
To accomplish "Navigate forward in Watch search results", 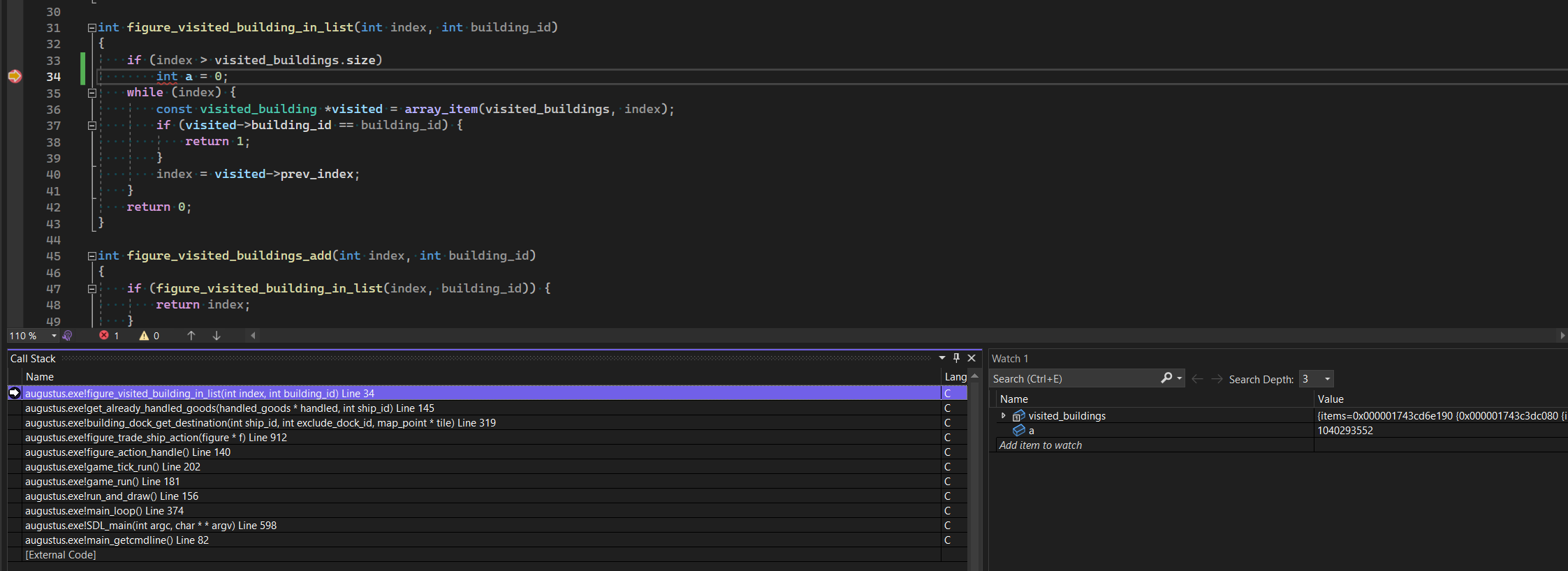I will [x=1217, y=379].
